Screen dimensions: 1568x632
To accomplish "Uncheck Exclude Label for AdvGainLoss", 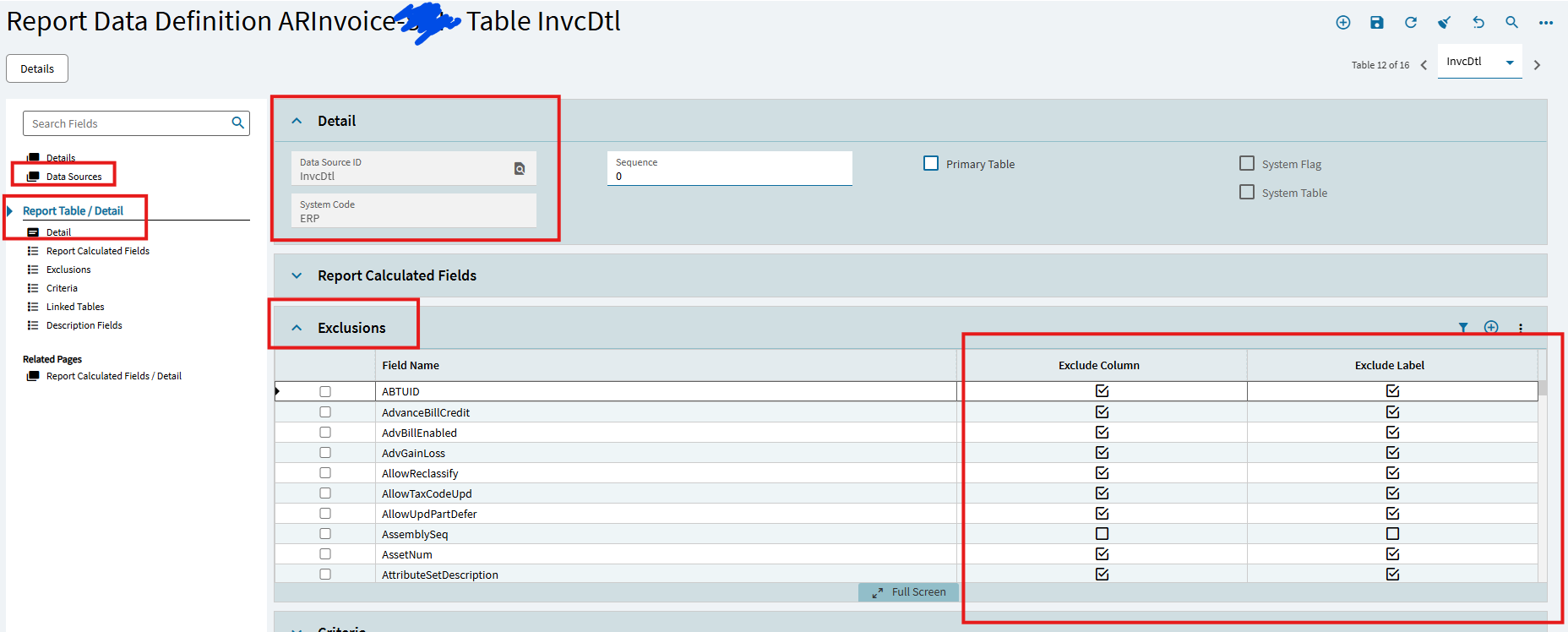I will point(1392,453).
